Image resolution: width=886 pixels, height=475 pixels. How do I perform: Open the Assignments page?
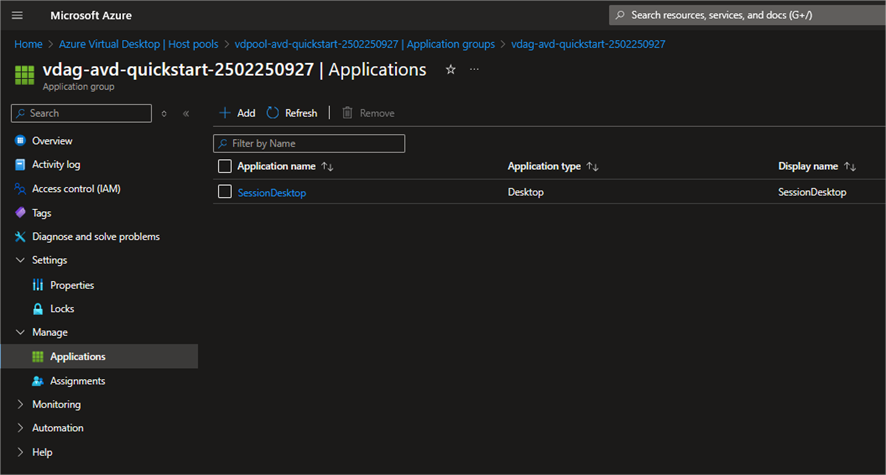coord(77,381)
